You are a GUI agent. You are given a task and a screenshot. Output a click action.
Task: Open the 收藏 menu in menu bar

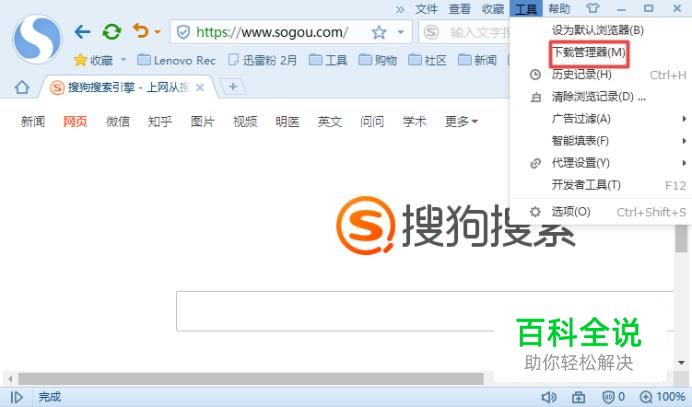[x=493, y=9]
